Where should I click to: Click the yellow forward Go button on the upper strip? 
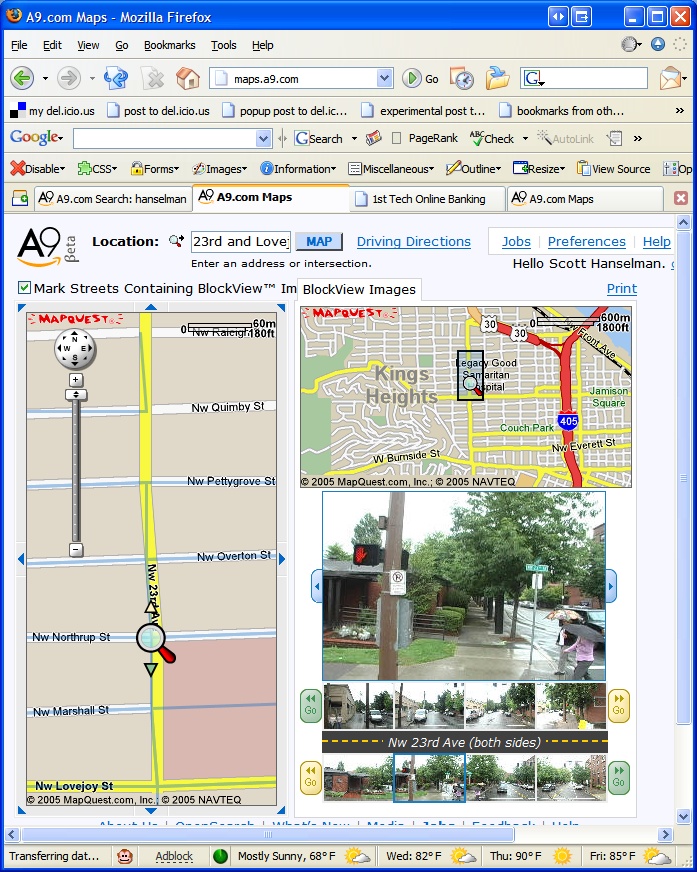(619, 706)
